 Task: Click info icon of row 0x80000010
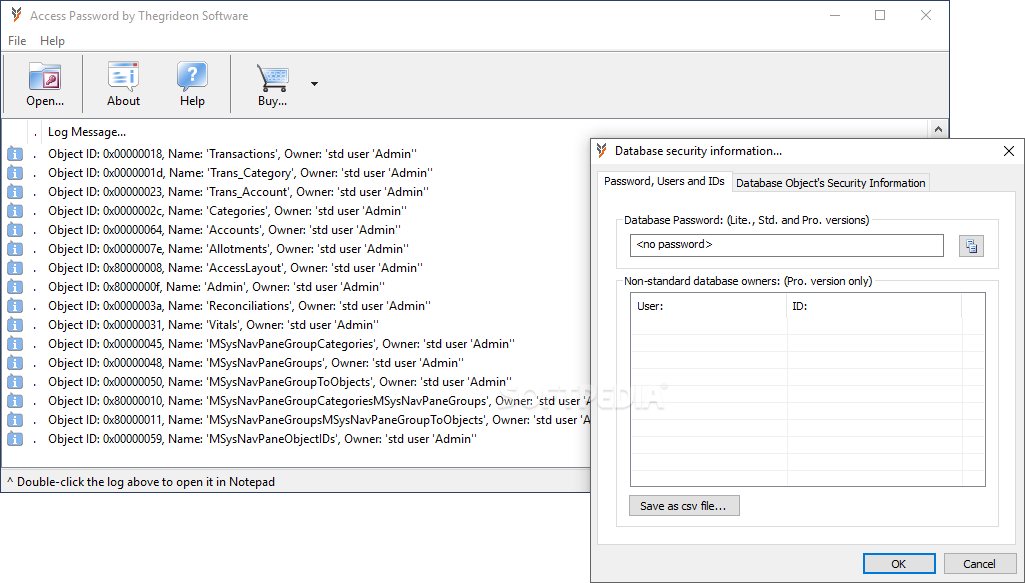15,401
